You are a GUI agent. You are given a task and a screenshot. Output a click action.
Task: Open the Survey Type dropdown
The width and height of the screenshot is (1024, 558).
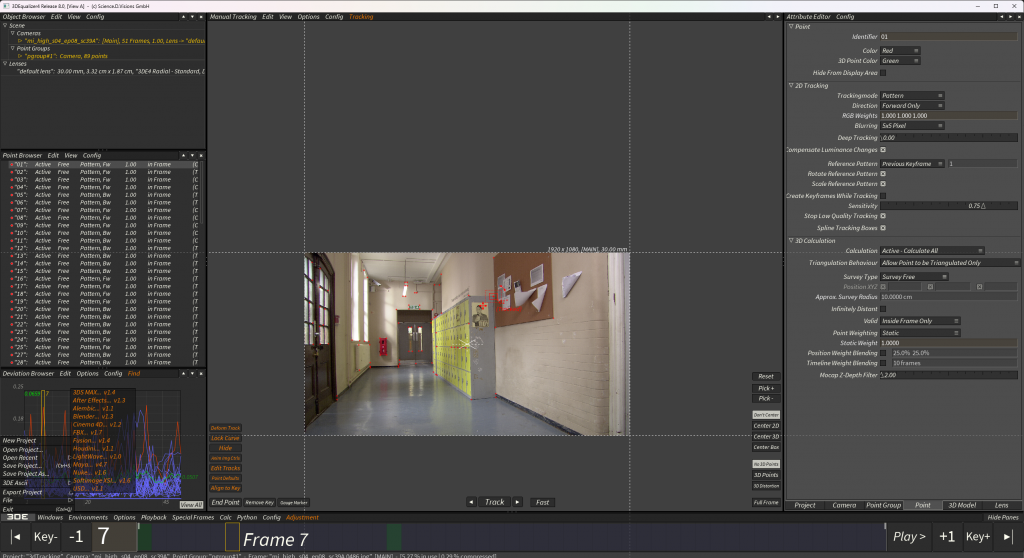pos(914,277)
